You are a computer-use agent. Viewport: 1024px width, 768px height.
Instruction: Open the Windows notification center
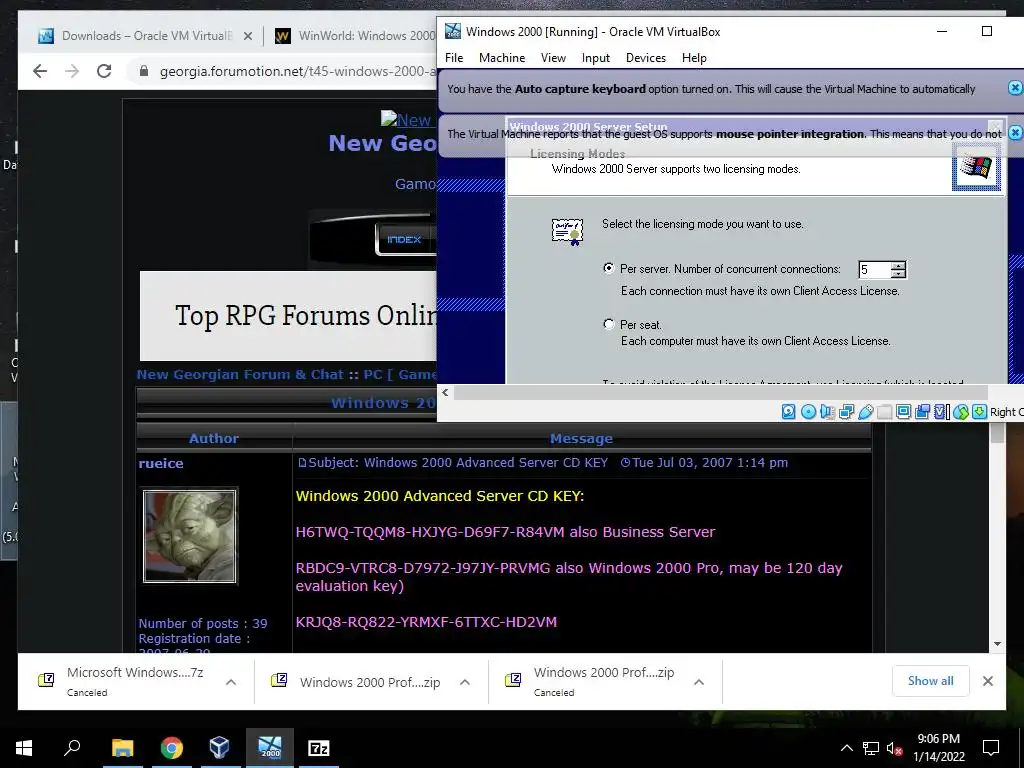click(991, 748)
